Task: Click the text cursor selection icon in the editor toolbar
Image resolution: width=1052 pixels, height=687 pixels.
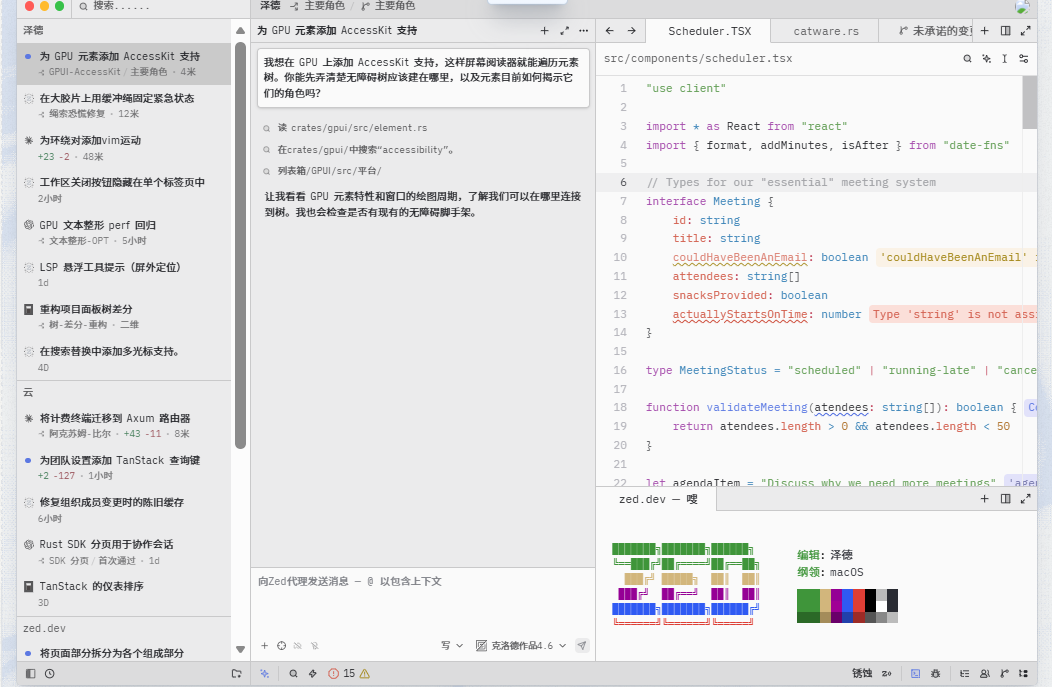Action: tap(1004, 59)
